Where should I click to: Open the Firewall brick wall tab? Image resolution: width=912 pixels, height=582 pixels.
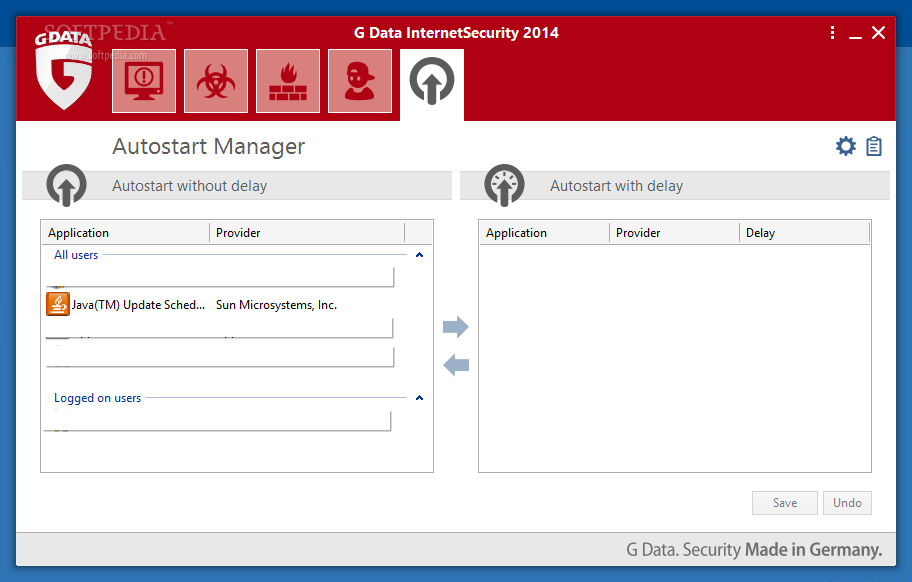288,81
